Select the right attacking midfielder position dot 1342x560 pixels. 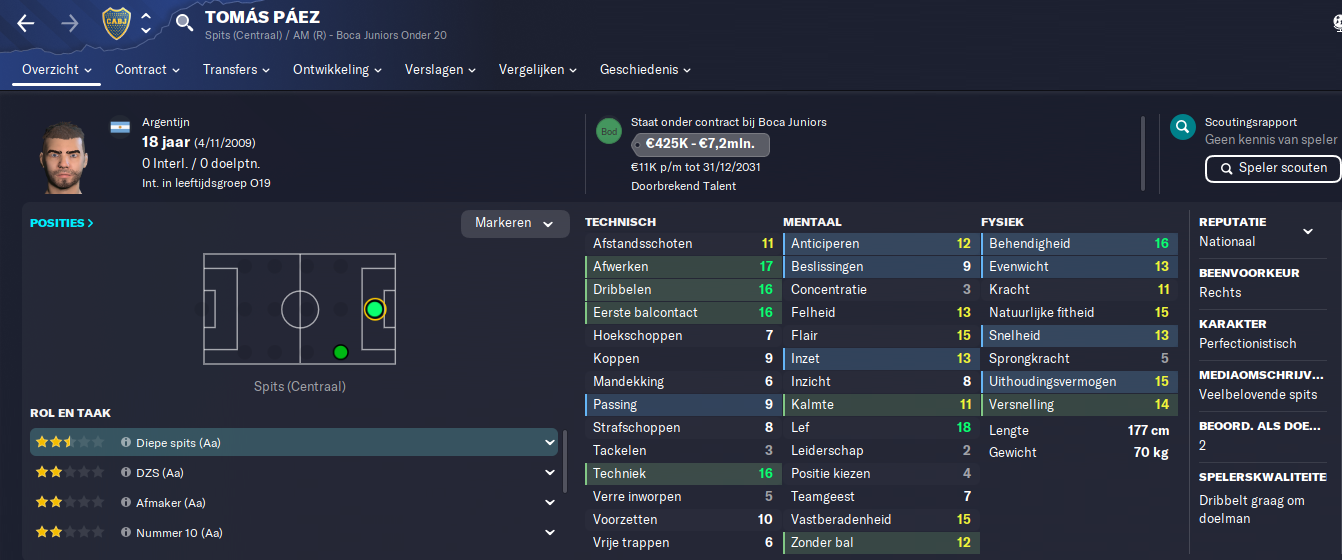(340, 352)
